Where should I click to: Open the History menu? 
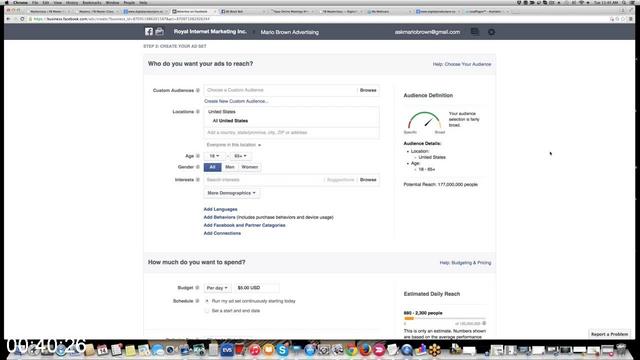pyautogui.click(x=72, y=2)
